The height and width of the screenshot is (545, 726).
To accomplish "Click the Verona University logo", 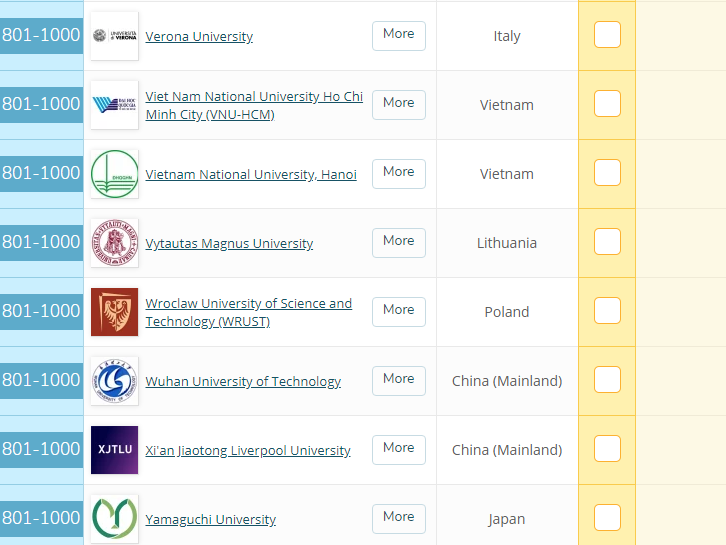I will point(114,36).
